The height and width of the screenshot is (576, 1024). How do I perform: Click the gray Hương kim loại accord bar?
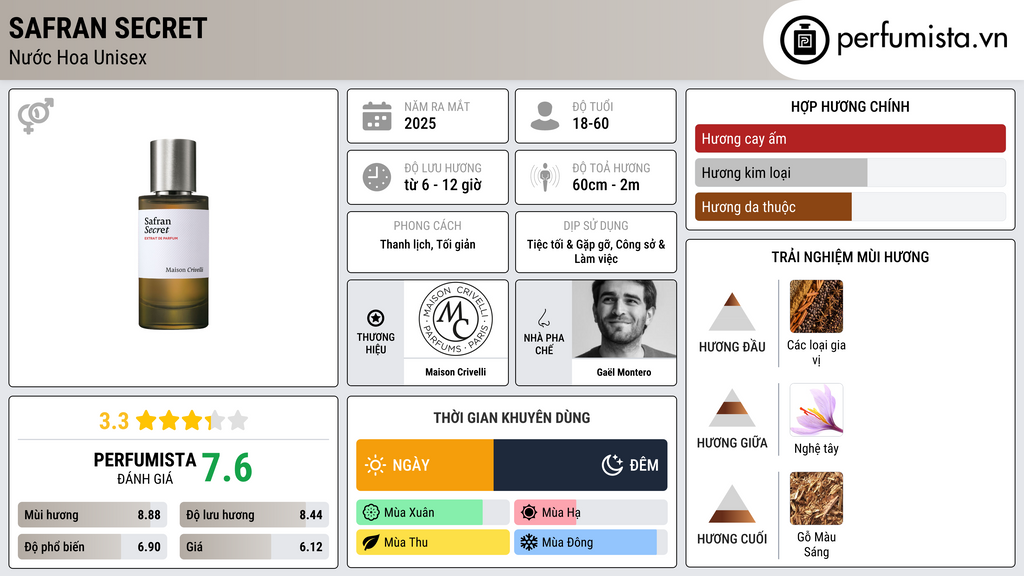[x=850, y=172]
